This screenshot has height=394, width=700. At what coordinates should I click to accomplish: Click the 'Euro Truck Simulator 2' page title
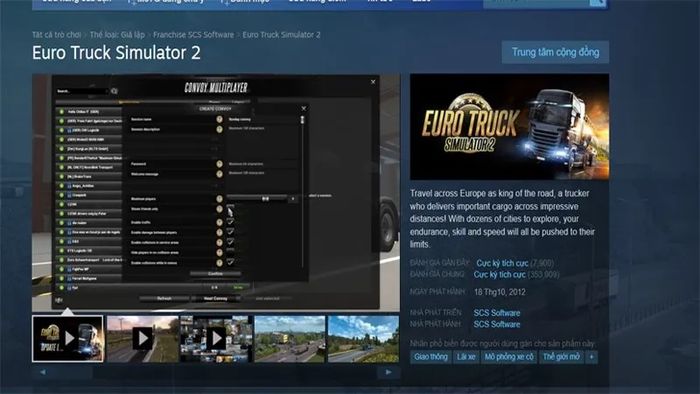coord(117,53)
